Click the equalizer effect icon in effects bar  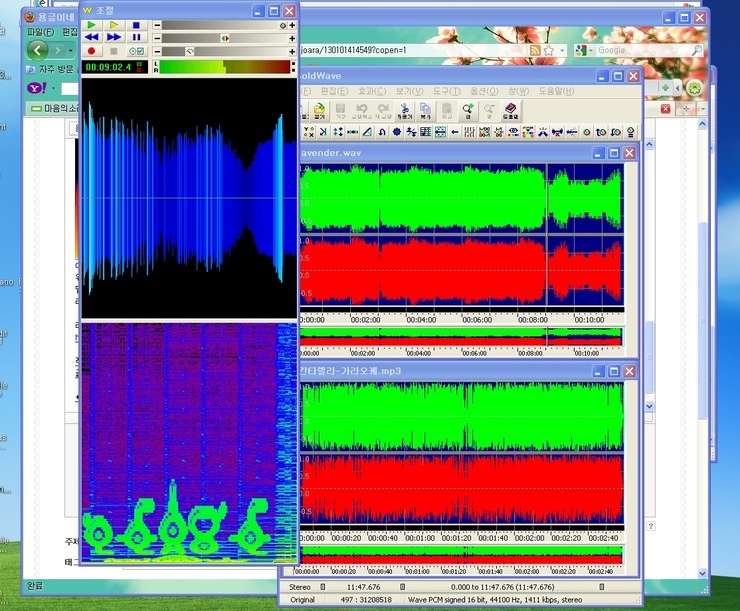(469, 132)
